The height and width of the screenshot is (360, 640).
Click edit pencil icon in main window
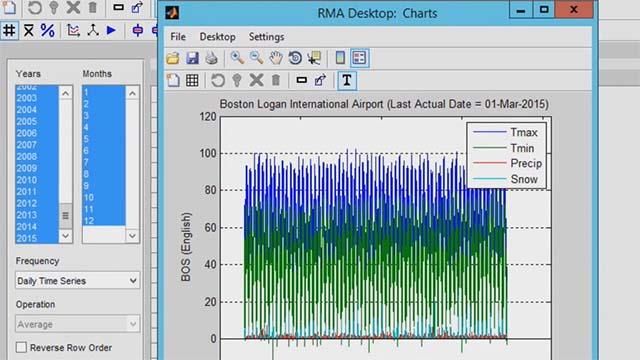(138, 7)
